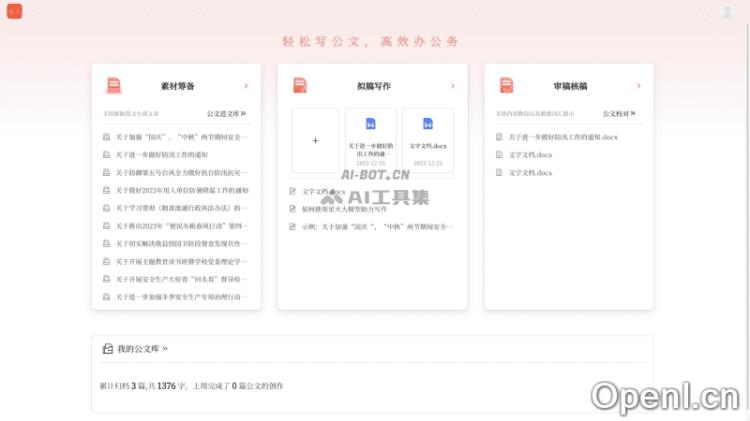750x421 pixels.
Task: Expand the 拟稿写作 card arrow
Action: (453, 86)
